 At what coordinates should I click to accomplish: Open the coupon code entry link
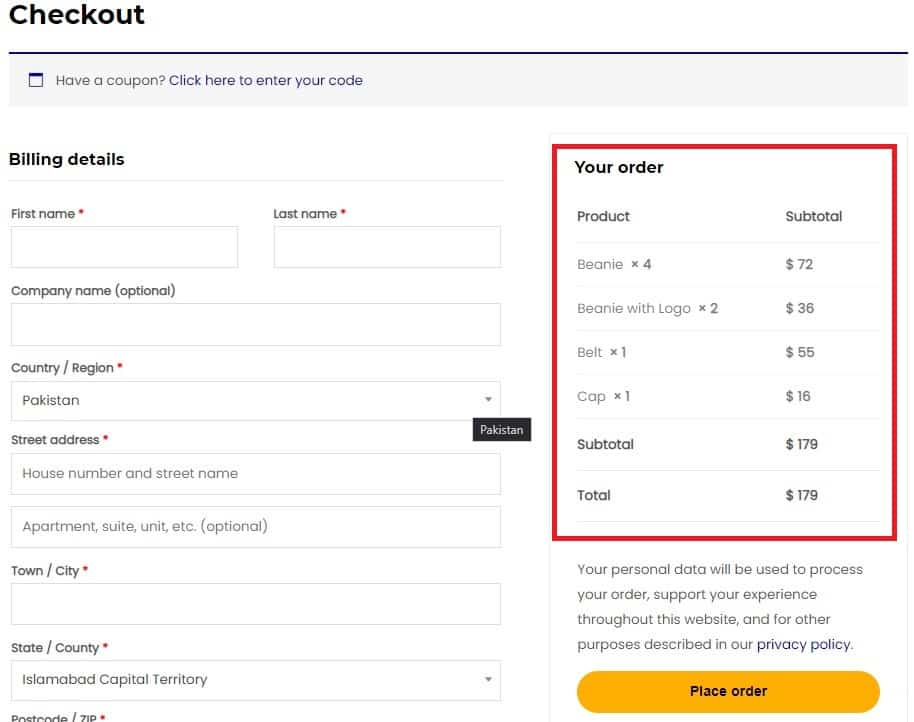266,80
